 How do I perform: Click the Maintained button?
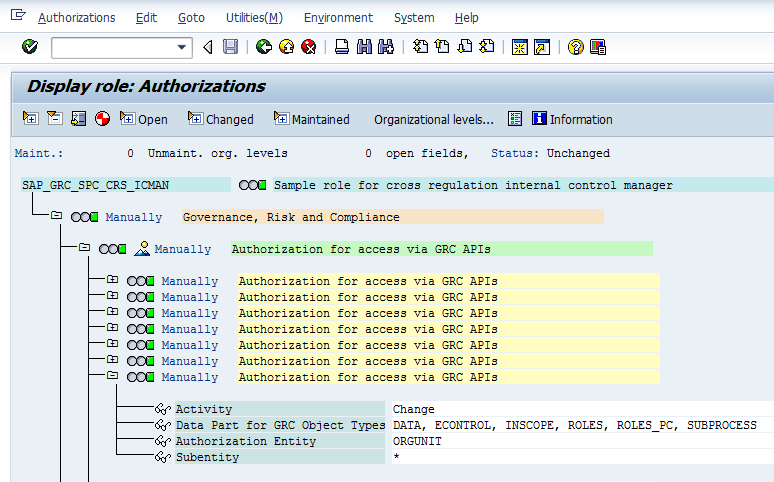click(311, 119)
